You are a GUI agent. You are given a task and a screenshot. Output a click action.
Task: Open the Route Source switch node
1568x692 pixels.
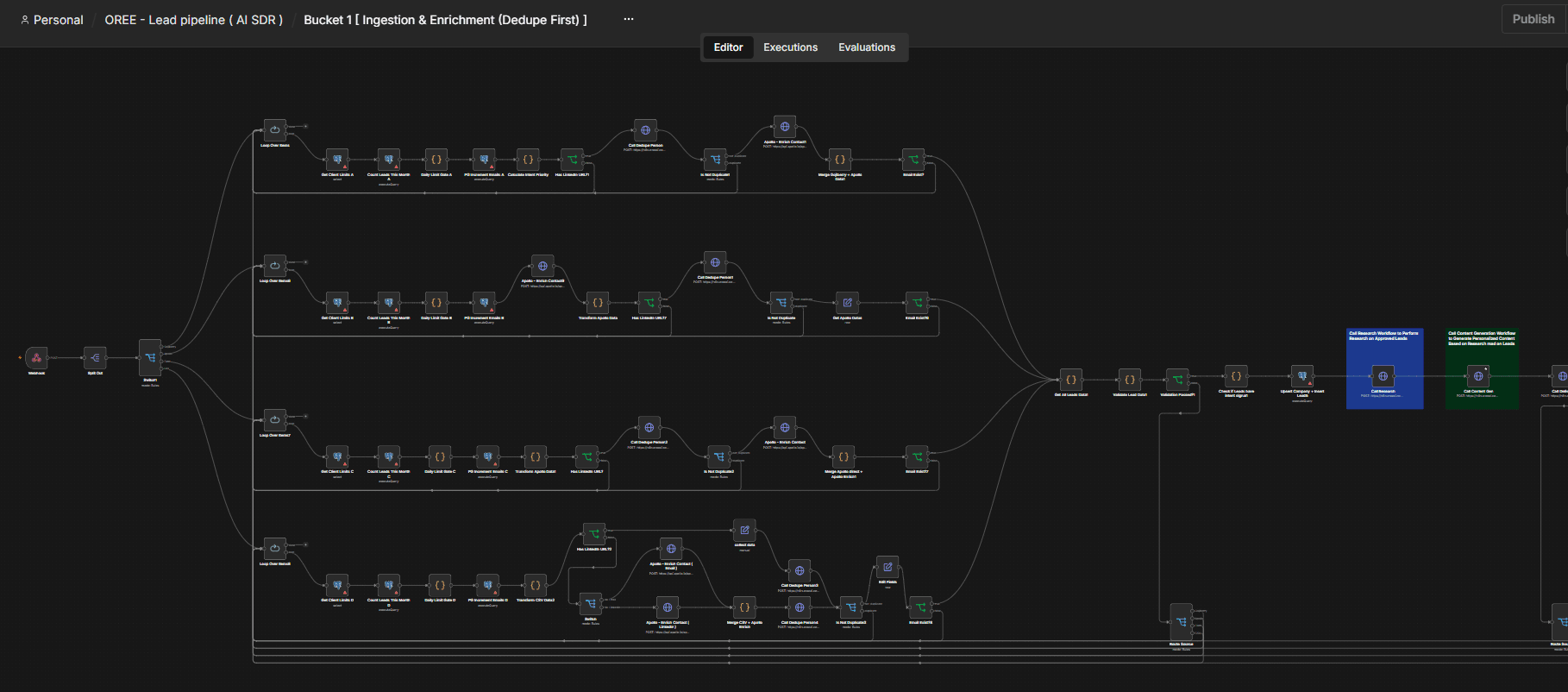(1181, 622)
